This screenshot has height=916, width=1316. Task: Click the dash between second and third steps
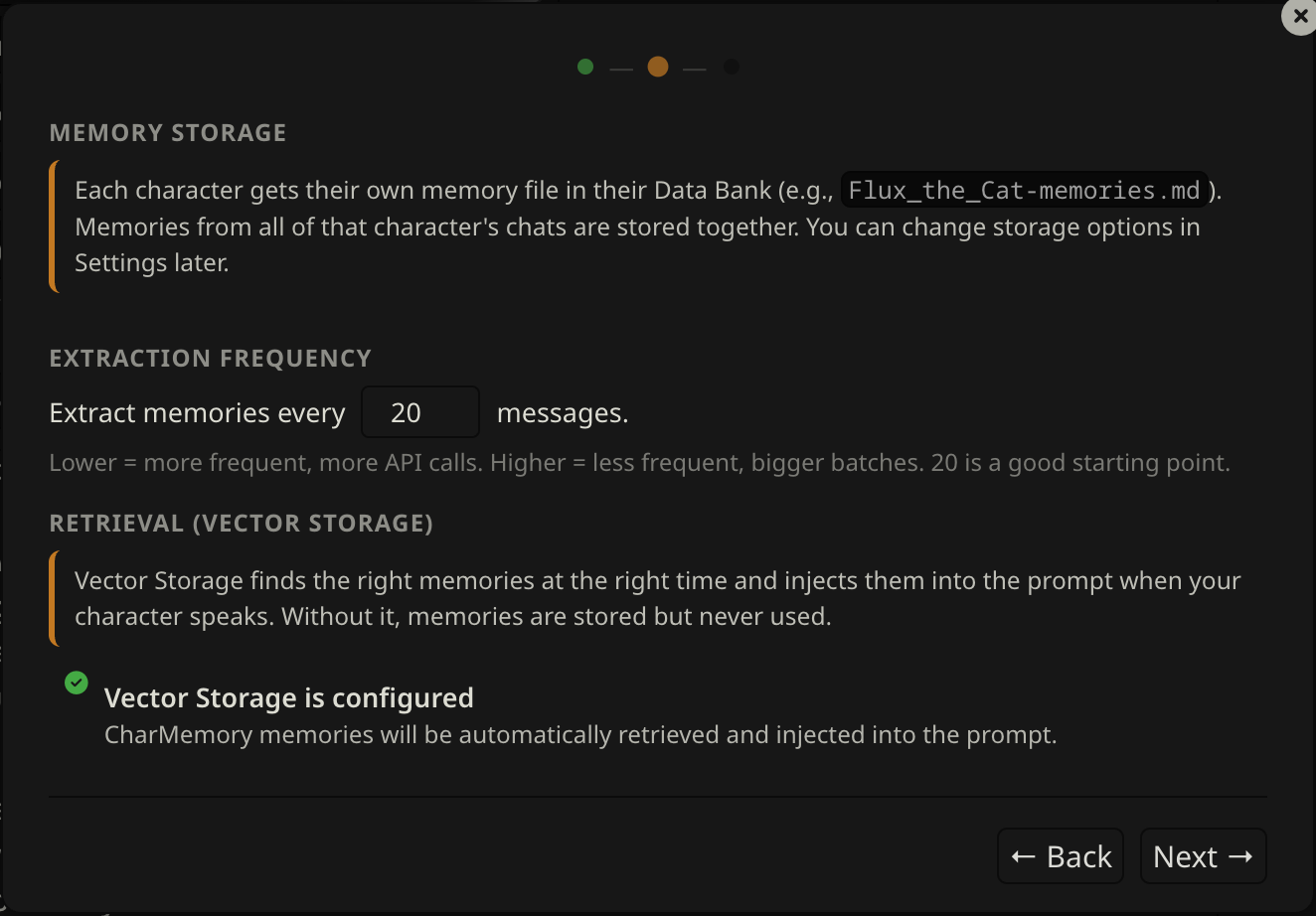pos(695,69)
